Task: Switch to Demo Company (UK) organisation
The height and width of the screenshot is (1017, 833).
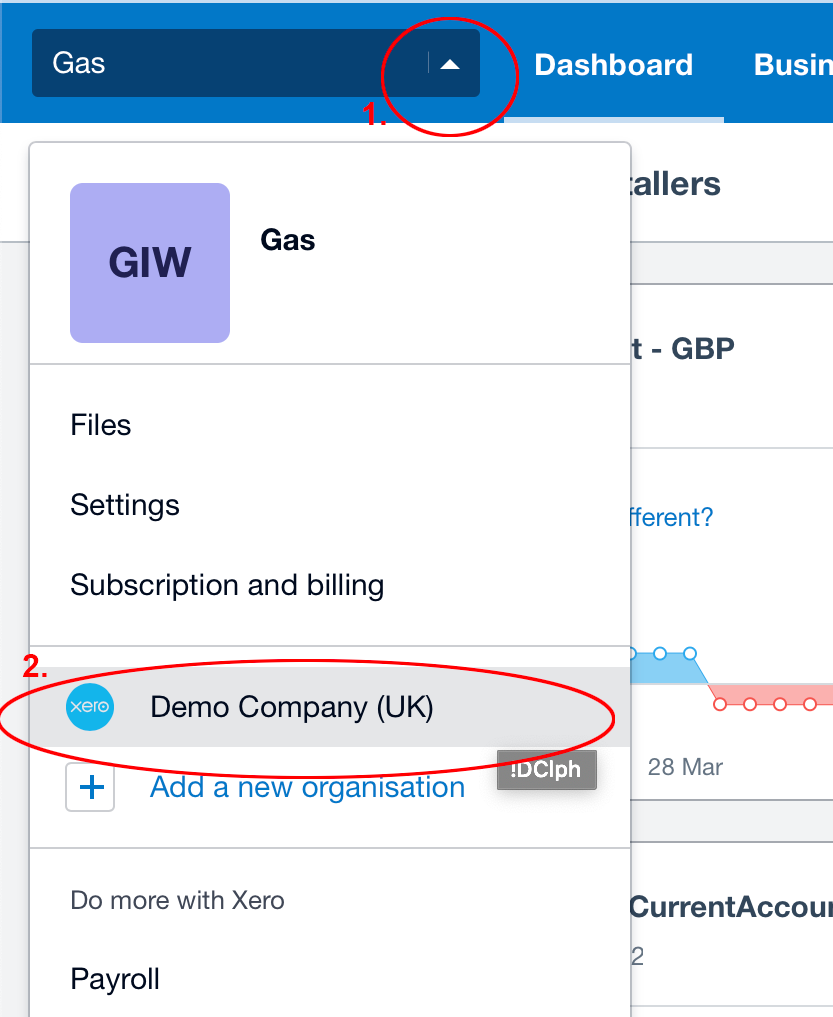Action: (x=292, y=707)
